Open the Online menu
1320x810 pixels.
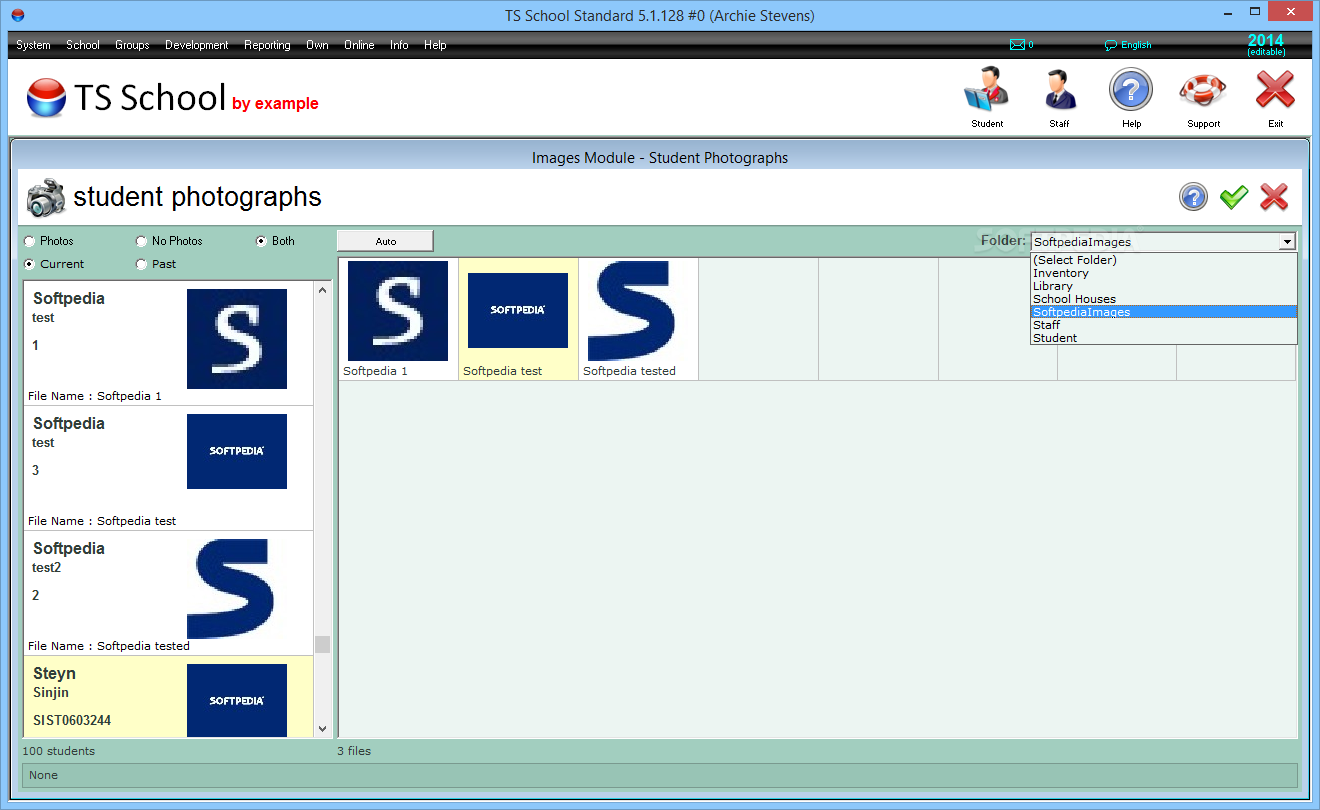pos(359,45)
